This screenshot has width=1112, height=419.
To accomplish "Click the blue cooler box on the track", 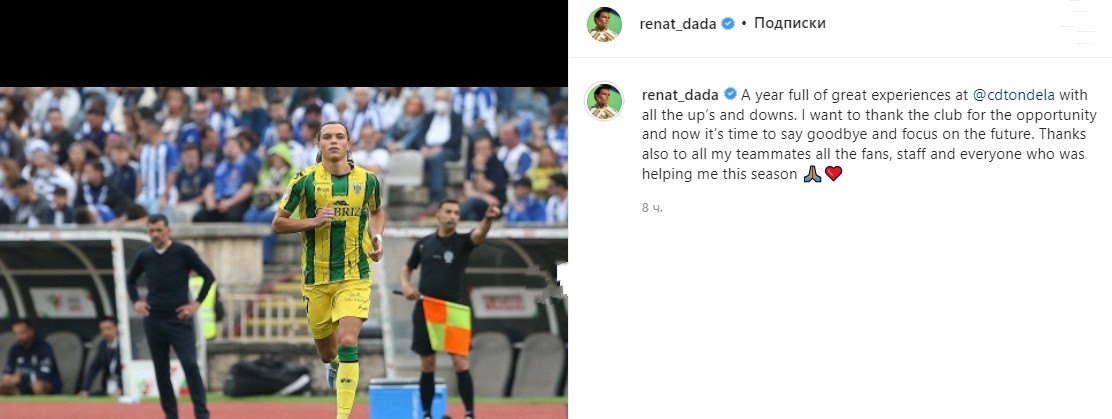I will click(408, 398).
